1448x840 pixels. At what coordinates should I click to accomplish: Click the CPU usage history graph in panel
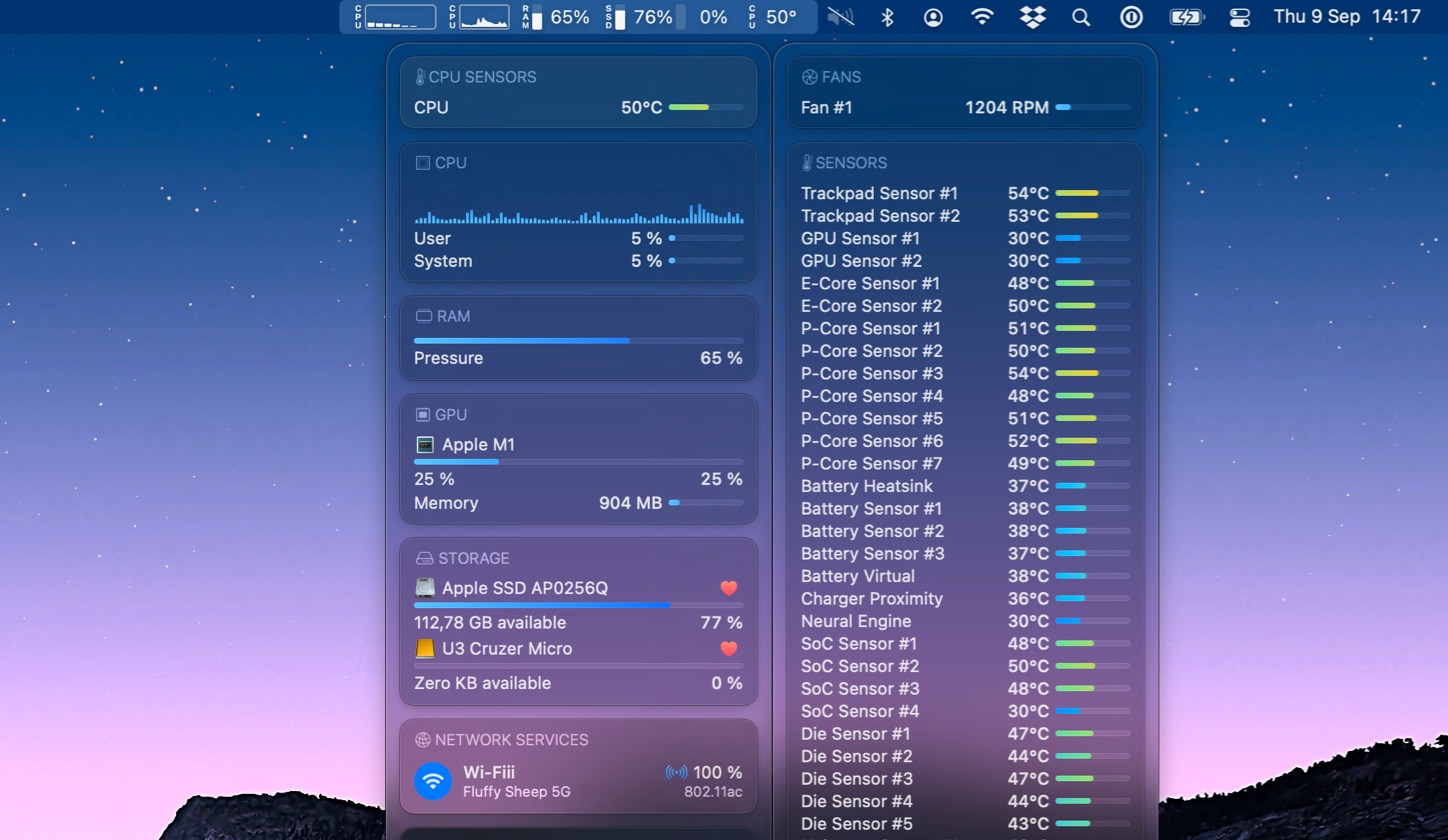click(578, 204)
